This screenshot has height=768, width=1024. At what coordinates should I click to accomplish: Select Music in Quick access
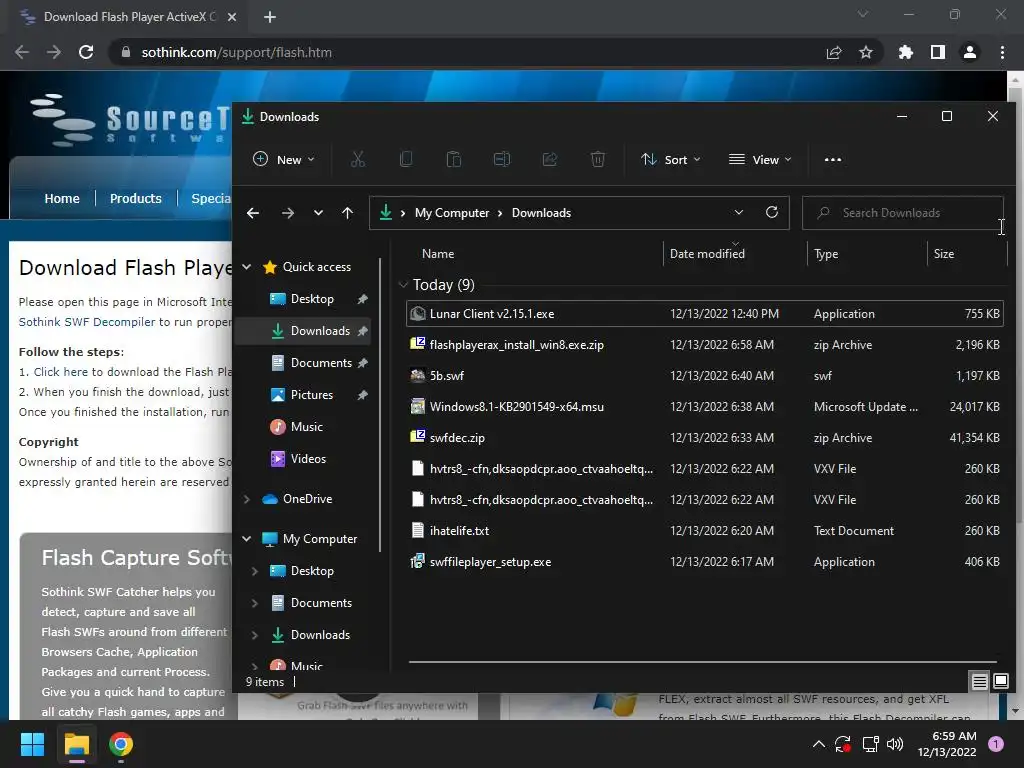[306, 427]
